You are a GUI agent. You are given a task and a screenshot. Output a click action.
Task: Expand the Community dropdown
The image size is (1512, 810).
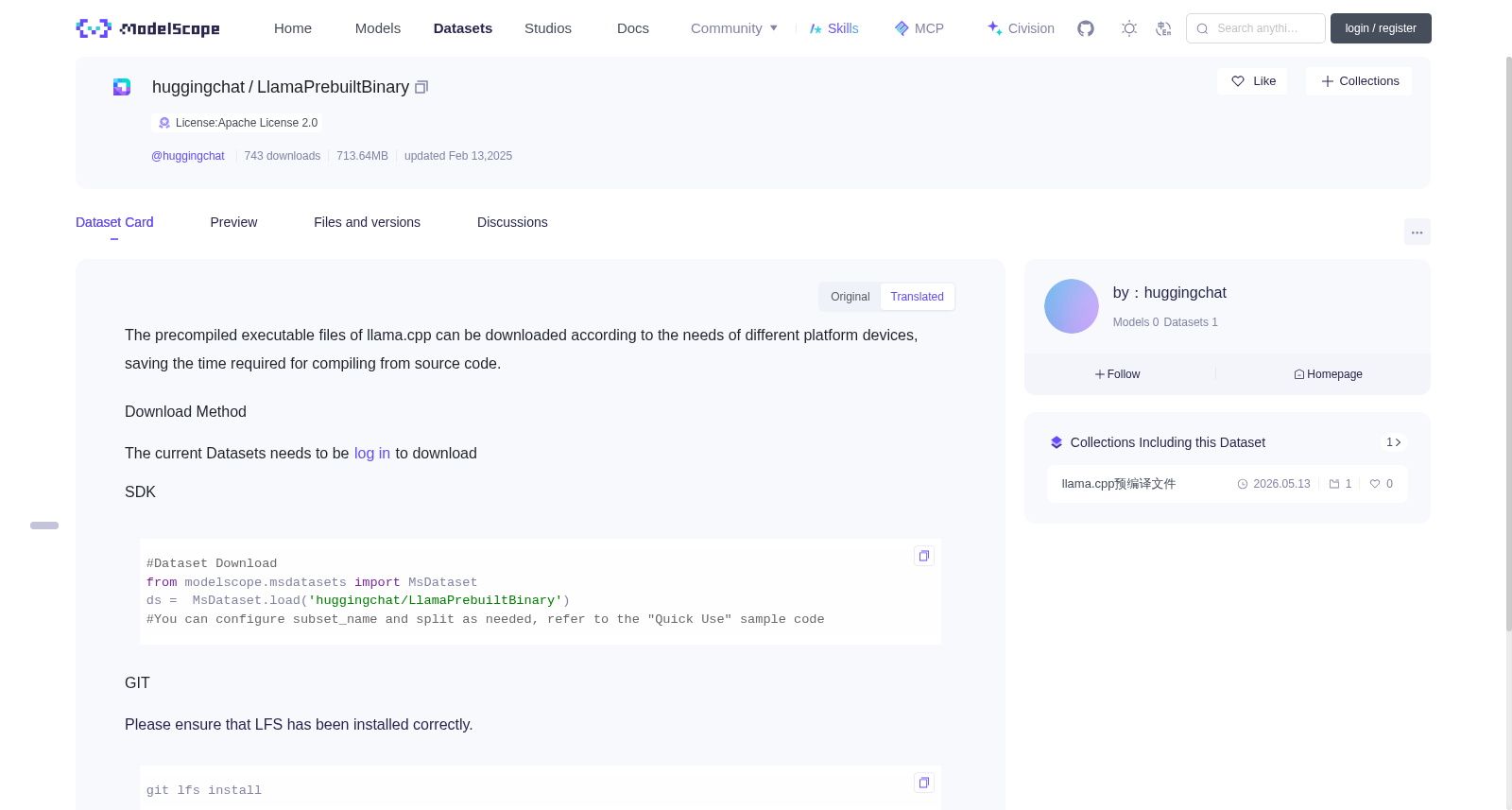pos(734,28)
